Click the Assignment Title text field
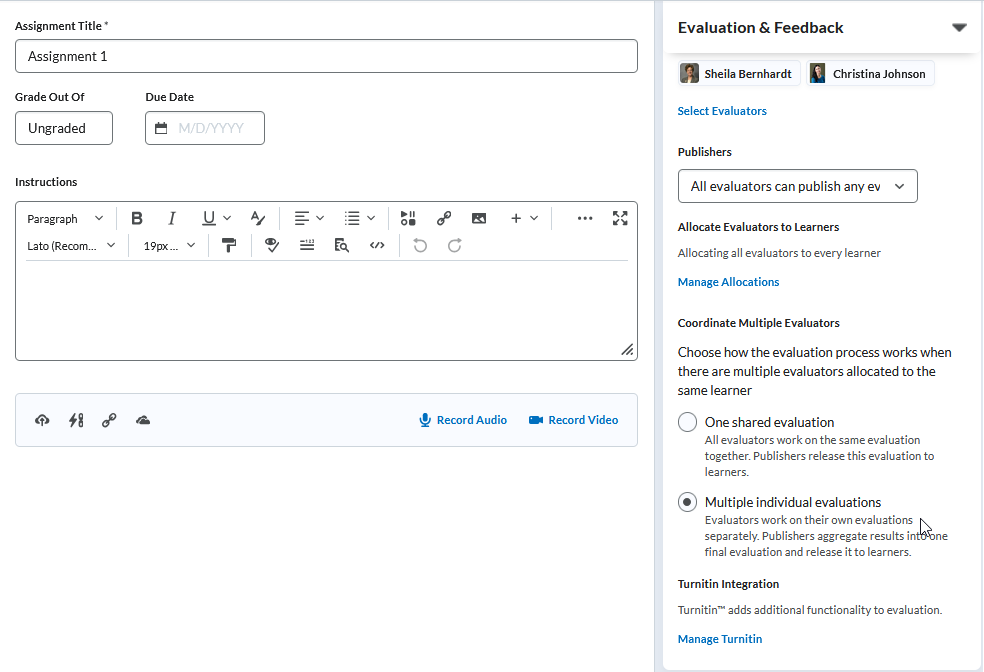This screenshot has width=984, height=672. [x=326, y=56]
